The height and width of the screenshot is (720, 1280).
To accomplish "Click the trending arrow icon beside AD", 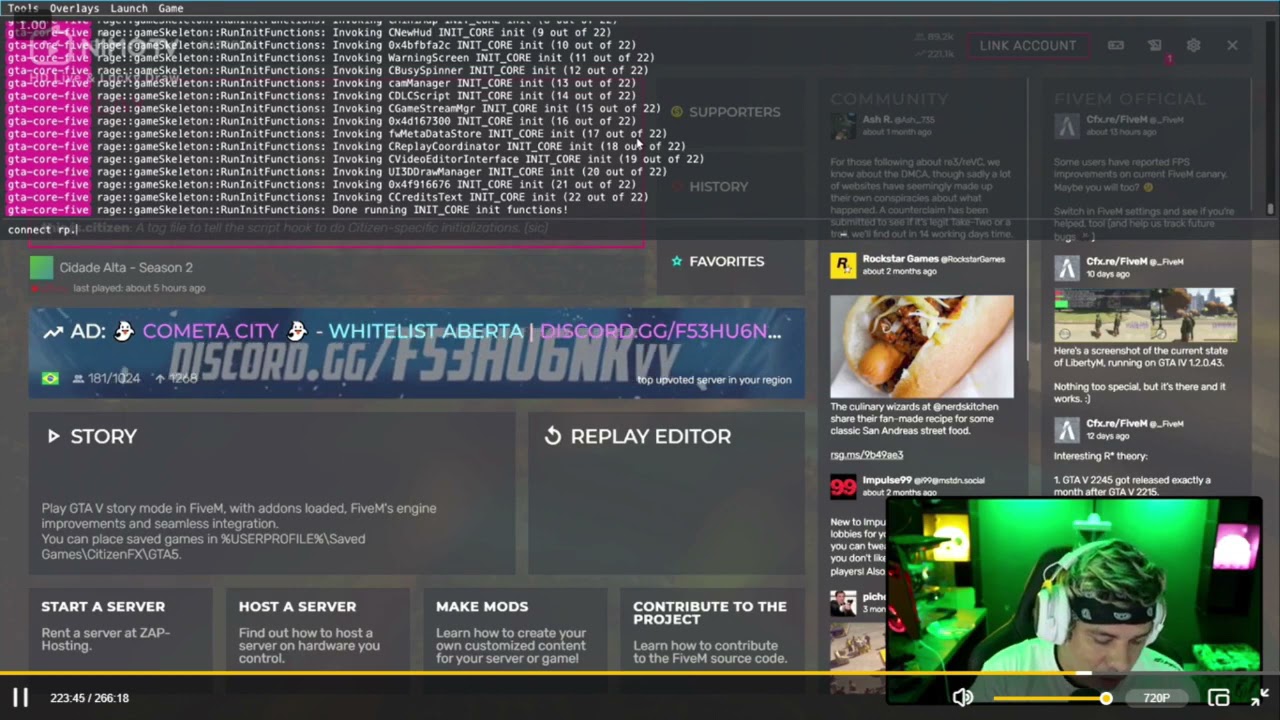I will (x=53, y=332).
